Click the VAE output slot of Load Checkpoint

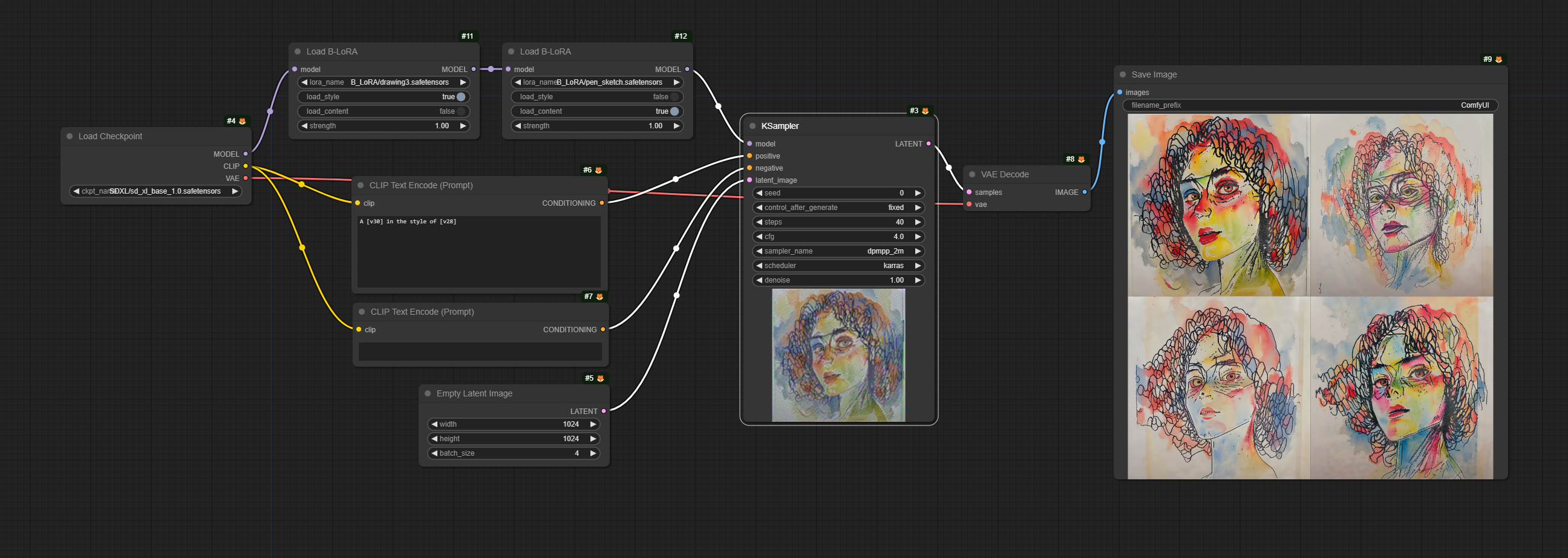coord(246,179)
